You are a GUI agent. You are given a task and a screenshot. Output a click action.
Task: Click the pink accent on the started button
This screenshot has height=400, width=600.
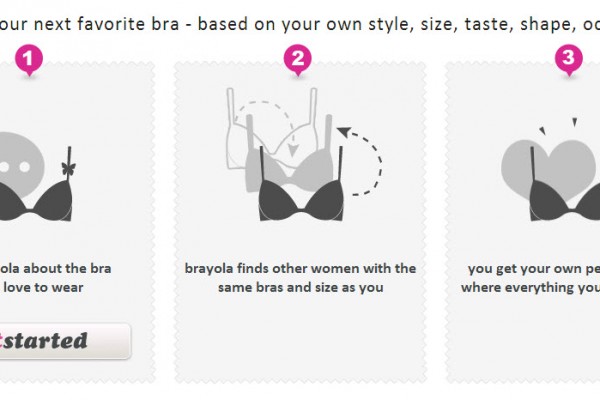4,340
